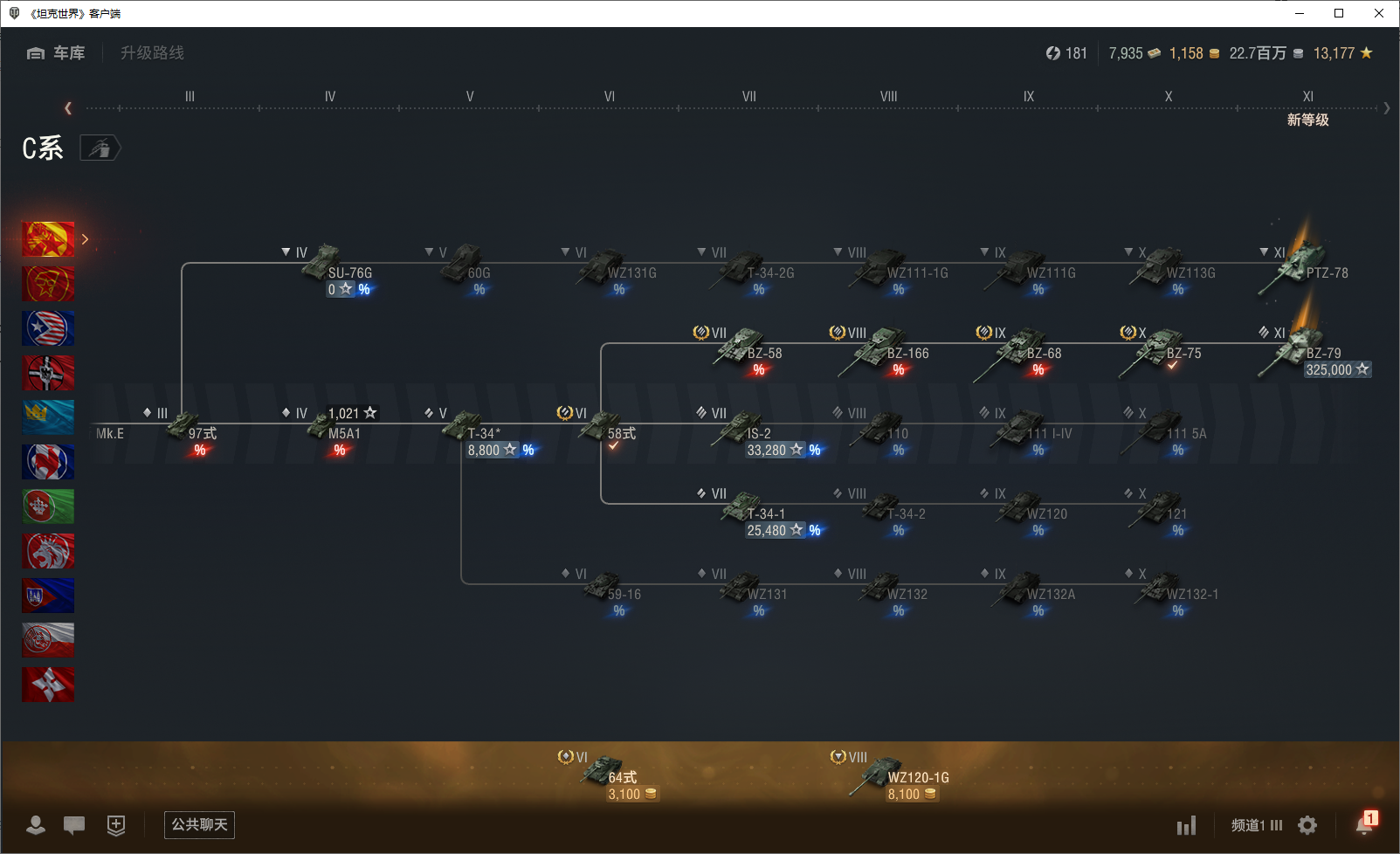This screenshot has width=1400, height=854.
Task: Select the German black cross flag
Action: coord(48,373)
